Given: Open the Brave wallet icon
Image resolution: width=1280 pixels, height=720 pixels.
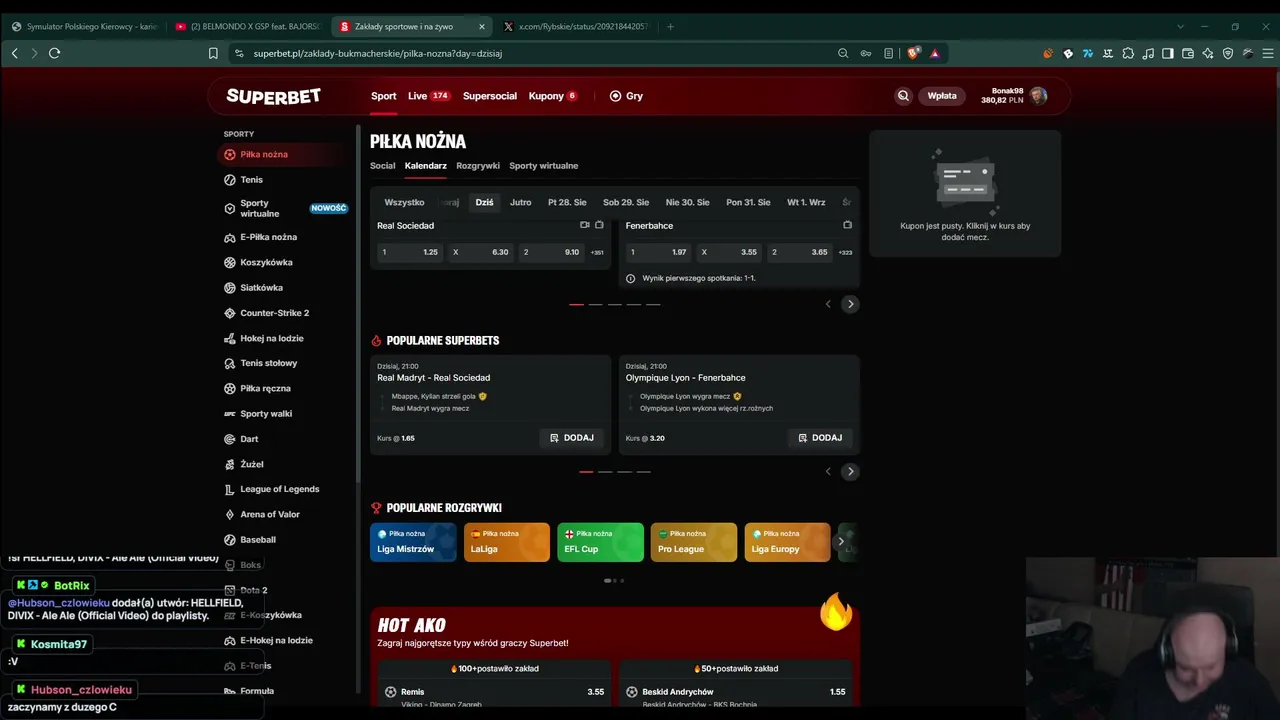Looking at the screenshot, I should 1188,53.
